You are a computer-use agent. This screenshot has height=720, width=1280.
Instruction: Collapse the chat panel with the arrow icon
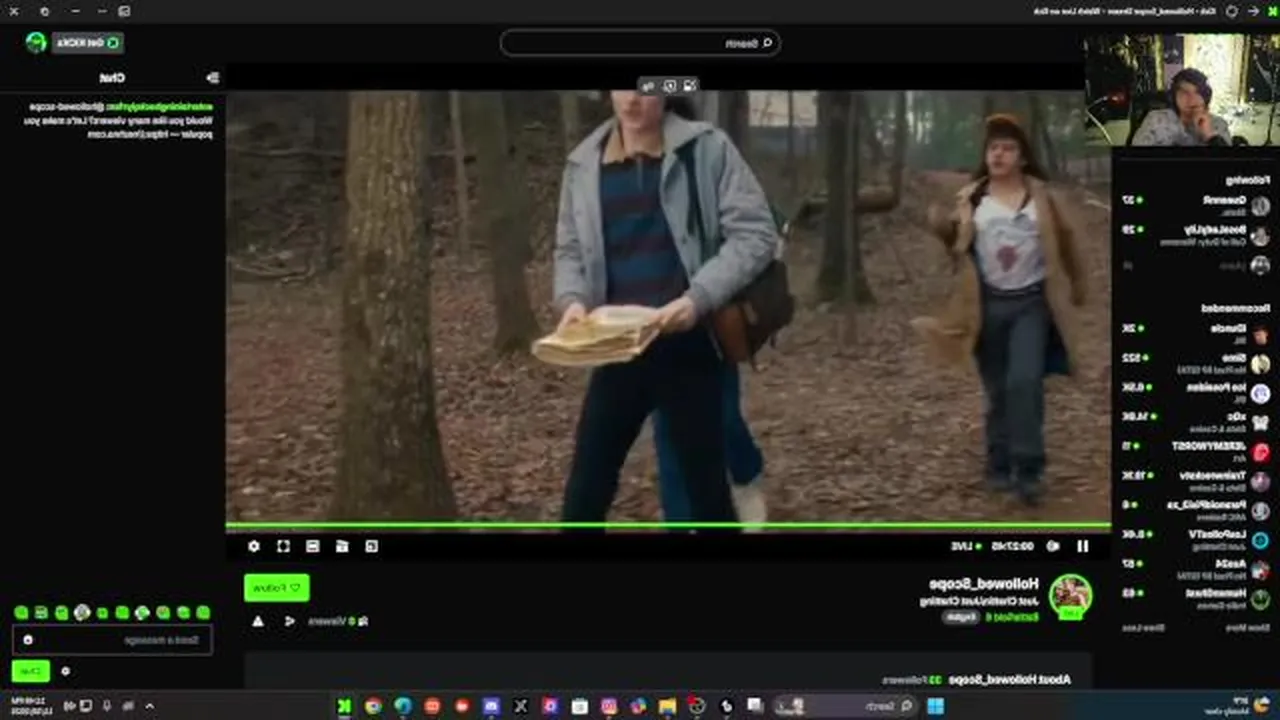click(212, 77)
